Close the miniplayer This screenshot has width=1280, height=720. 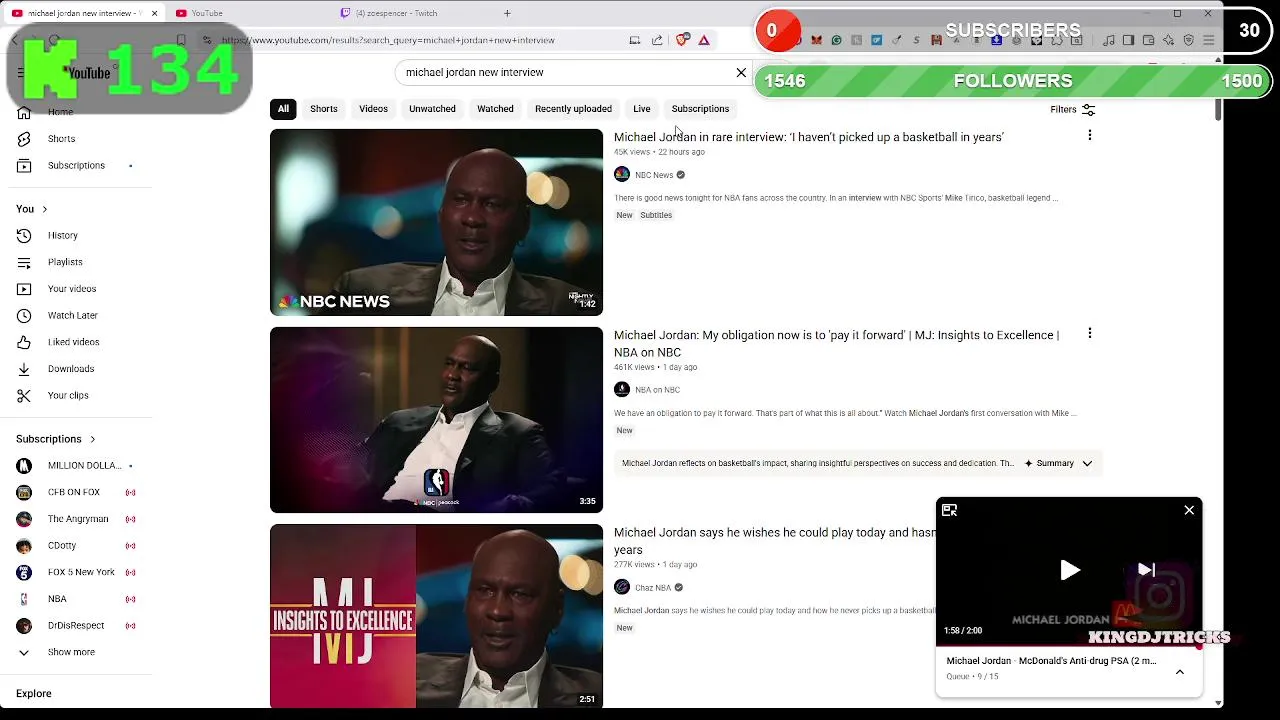click(x=1189, y=510)
